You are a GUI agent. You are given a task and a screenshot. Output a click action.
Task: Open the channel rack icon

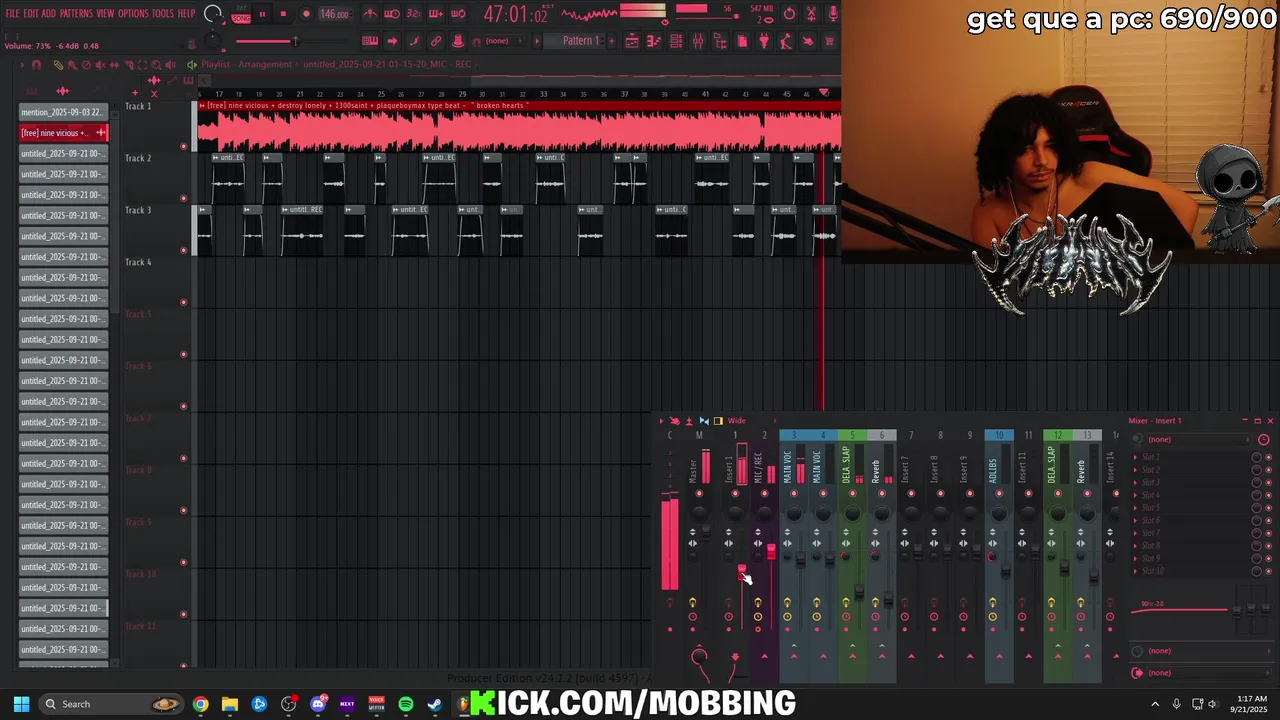click(x=676, y=41)
